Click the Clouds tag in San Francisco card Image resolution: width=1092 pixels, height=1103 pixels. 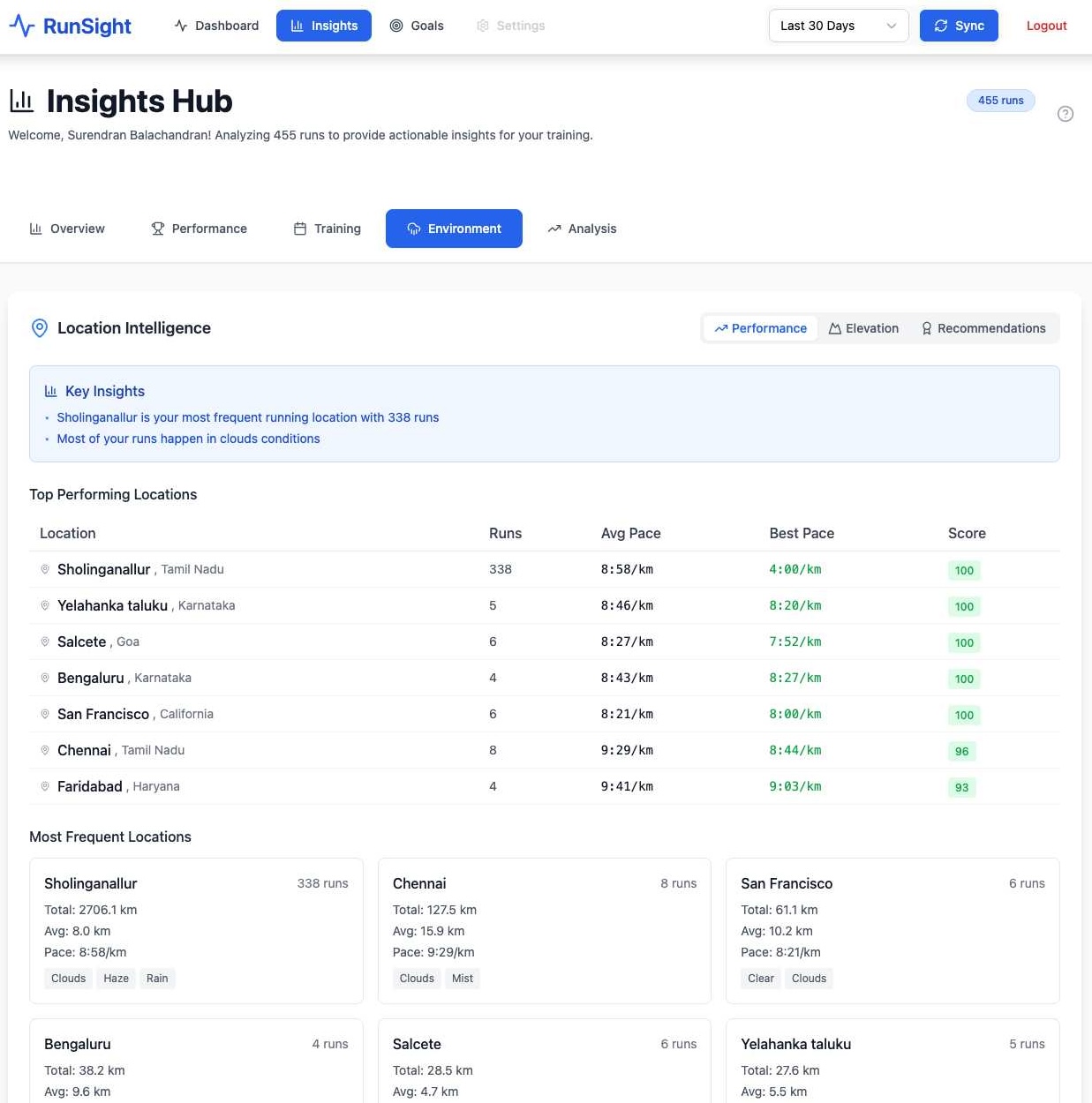(809, 978)
